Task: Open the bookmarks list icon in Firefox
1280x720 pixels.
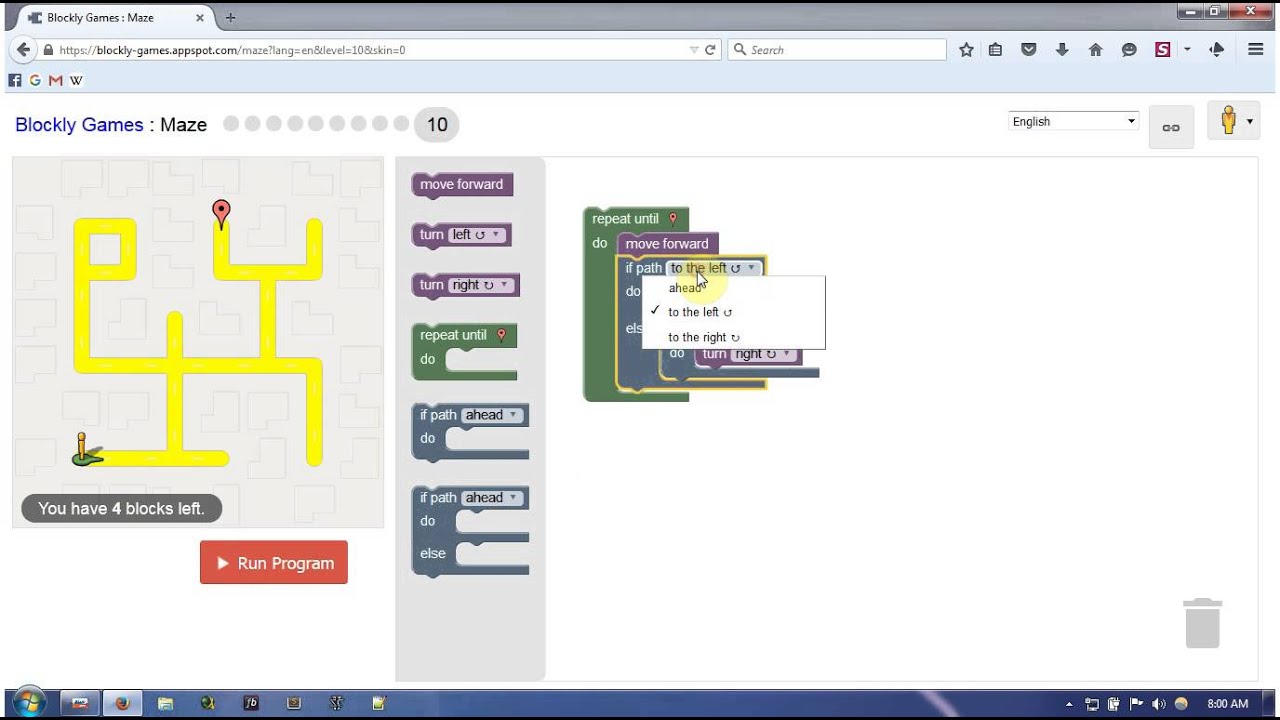Action: (x=996, y=50)
